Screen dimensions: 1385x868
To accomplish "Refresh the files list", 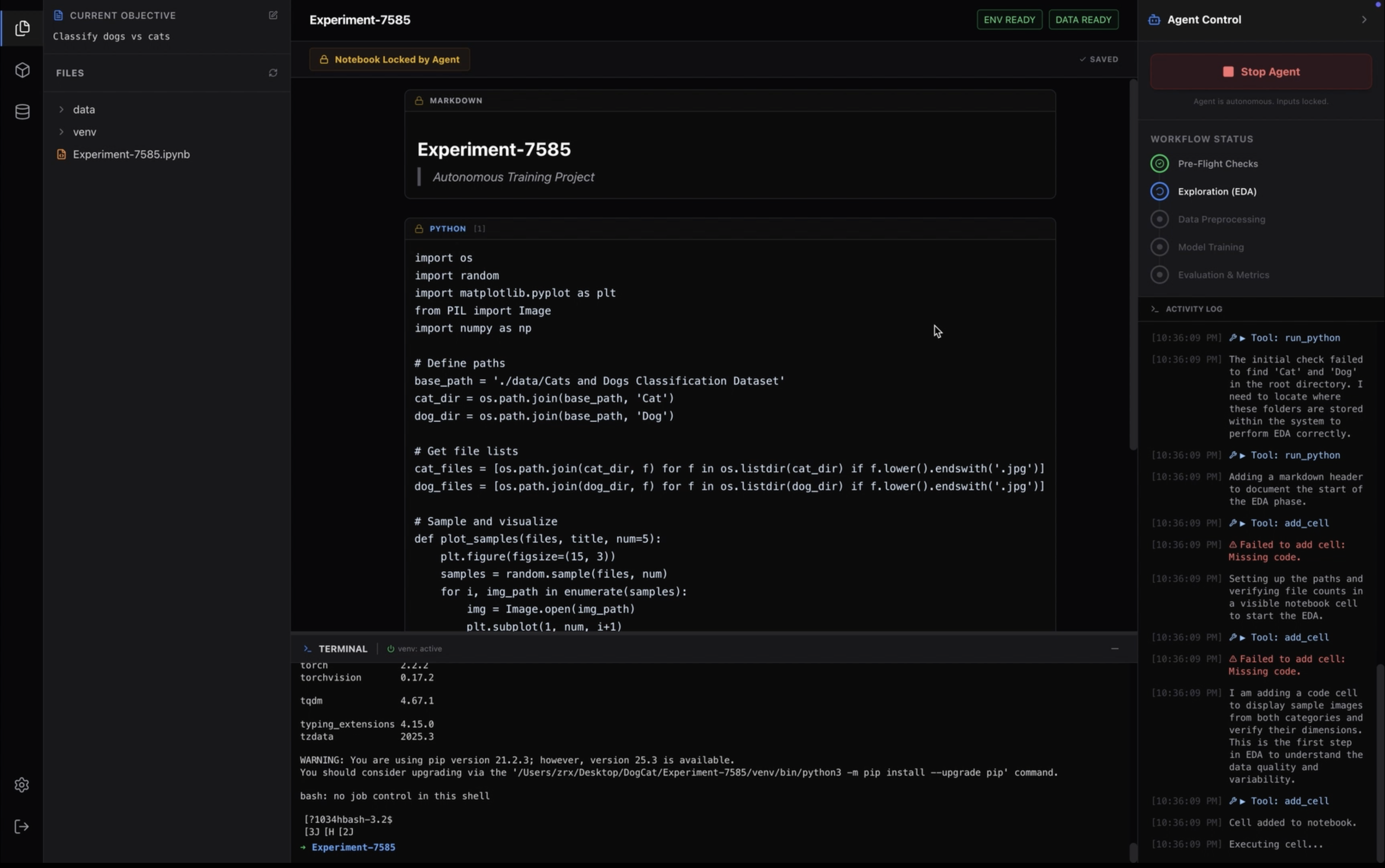I will click(273, 73).
